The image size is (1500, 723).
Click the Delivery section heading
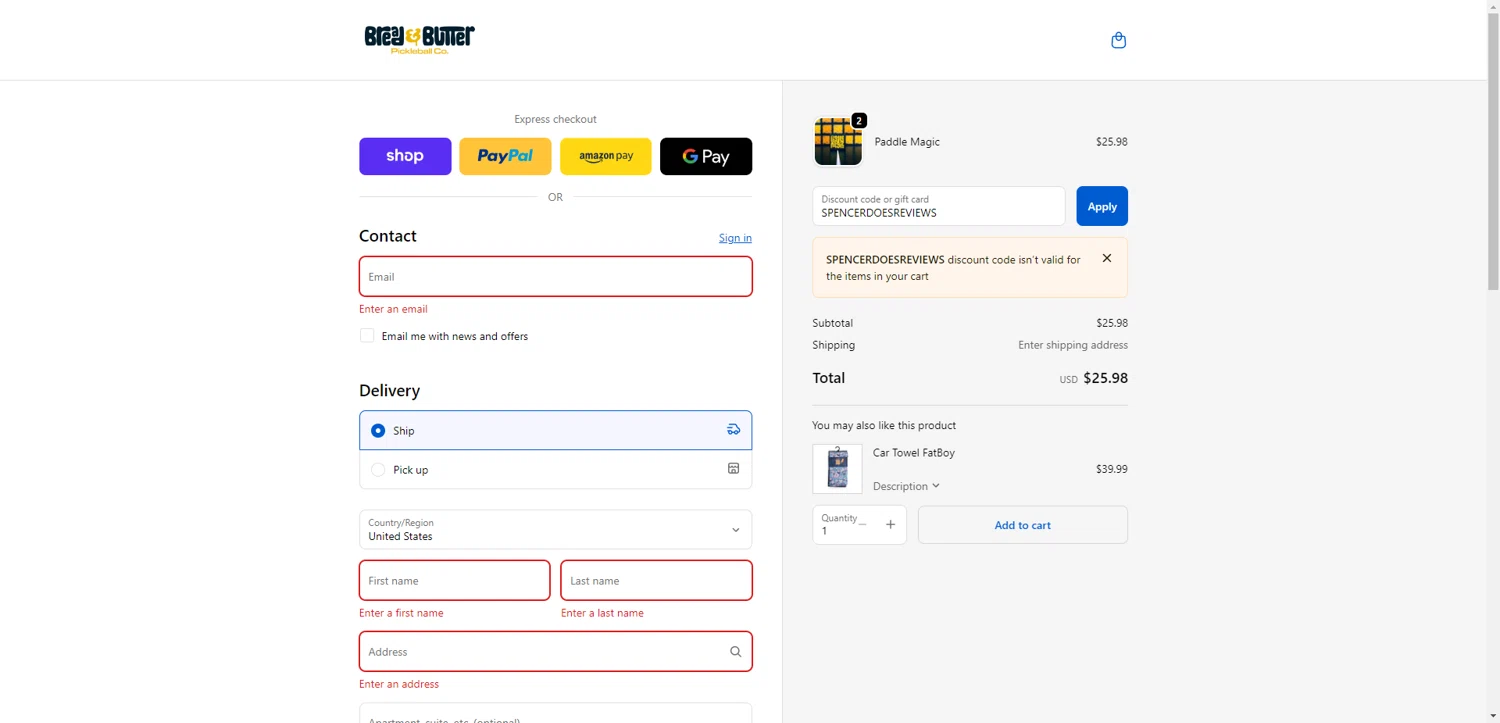[x=389, y=391]
